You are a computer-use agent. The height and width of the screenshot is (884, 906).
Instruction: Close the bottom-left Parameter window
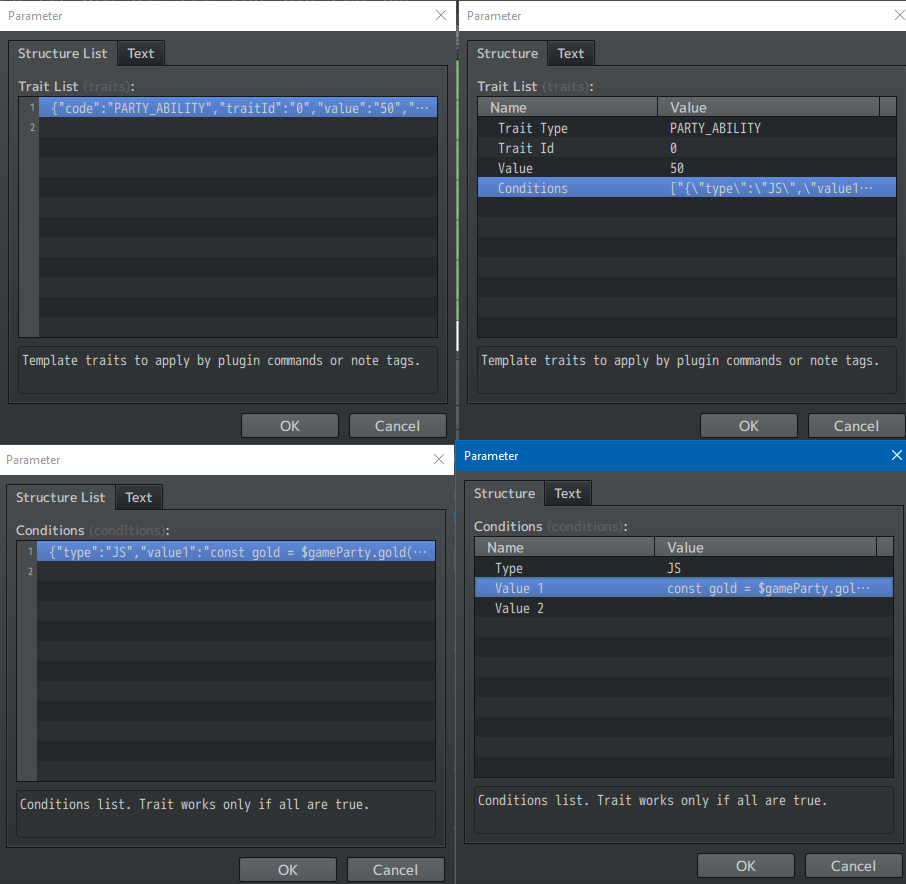tap(439, 459)
